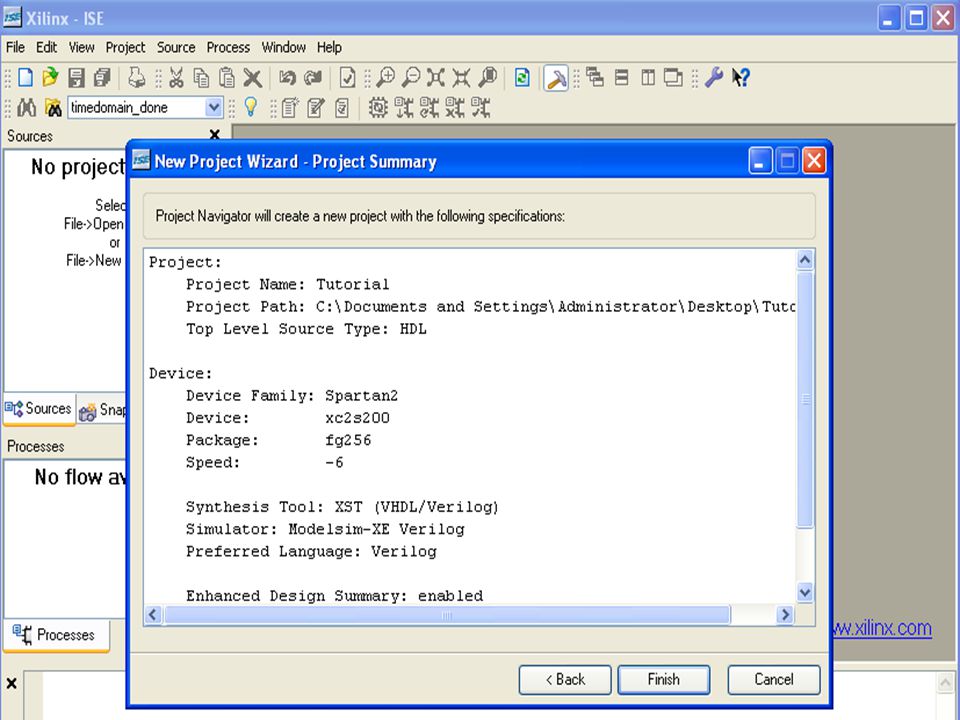The height and width of the screenshot is (720, 960).
Task: Minimize the New Project Wizard dialog
Action: pyautogui.click(x=760, y=162)
